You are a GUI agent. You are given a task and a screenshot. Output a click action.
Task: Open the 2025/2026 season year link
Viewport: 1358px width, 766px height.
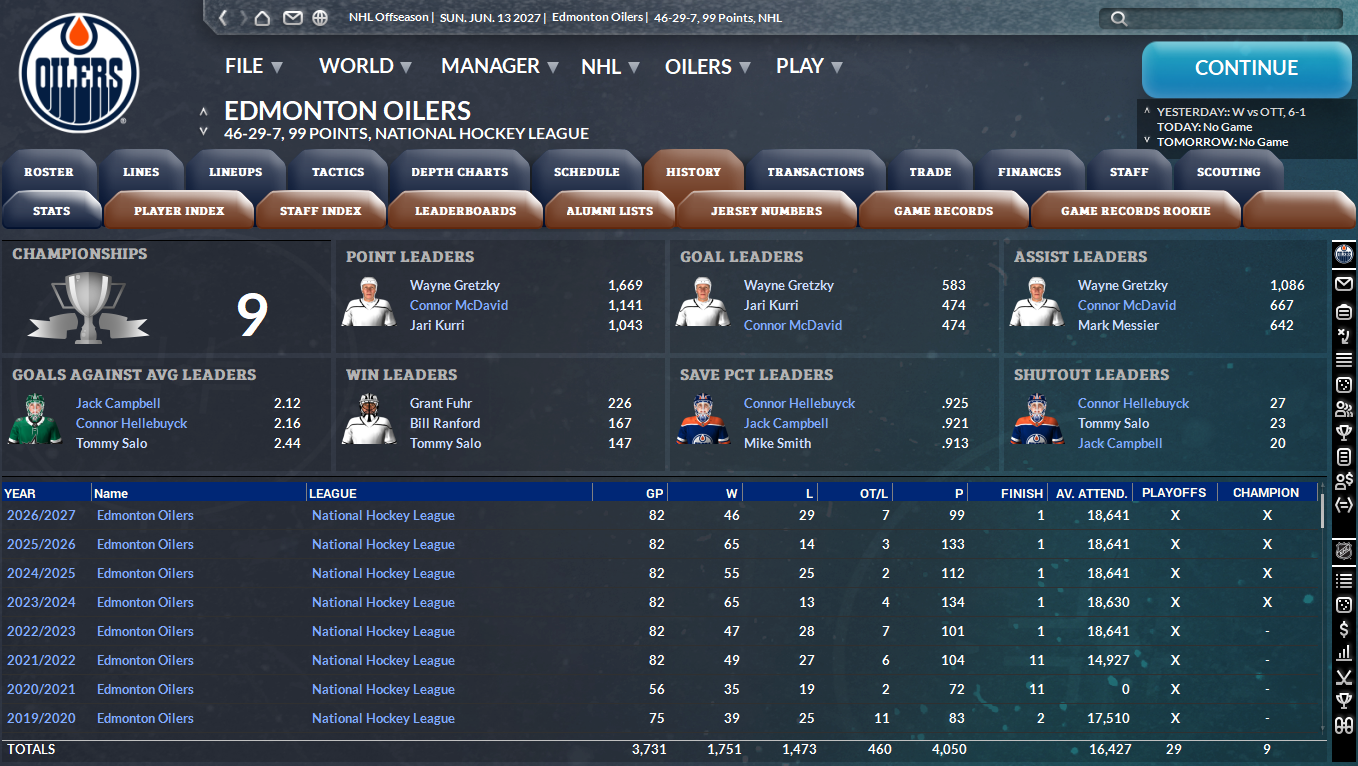[x=40, y=544]
